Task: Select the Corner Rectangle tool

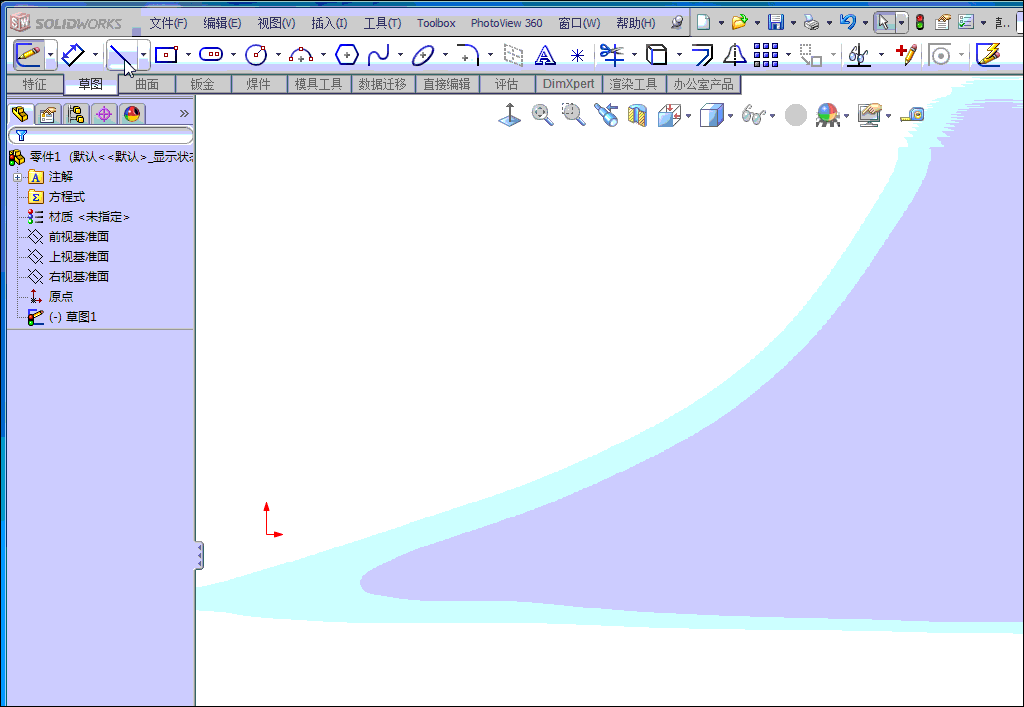Action: [167, 55]
